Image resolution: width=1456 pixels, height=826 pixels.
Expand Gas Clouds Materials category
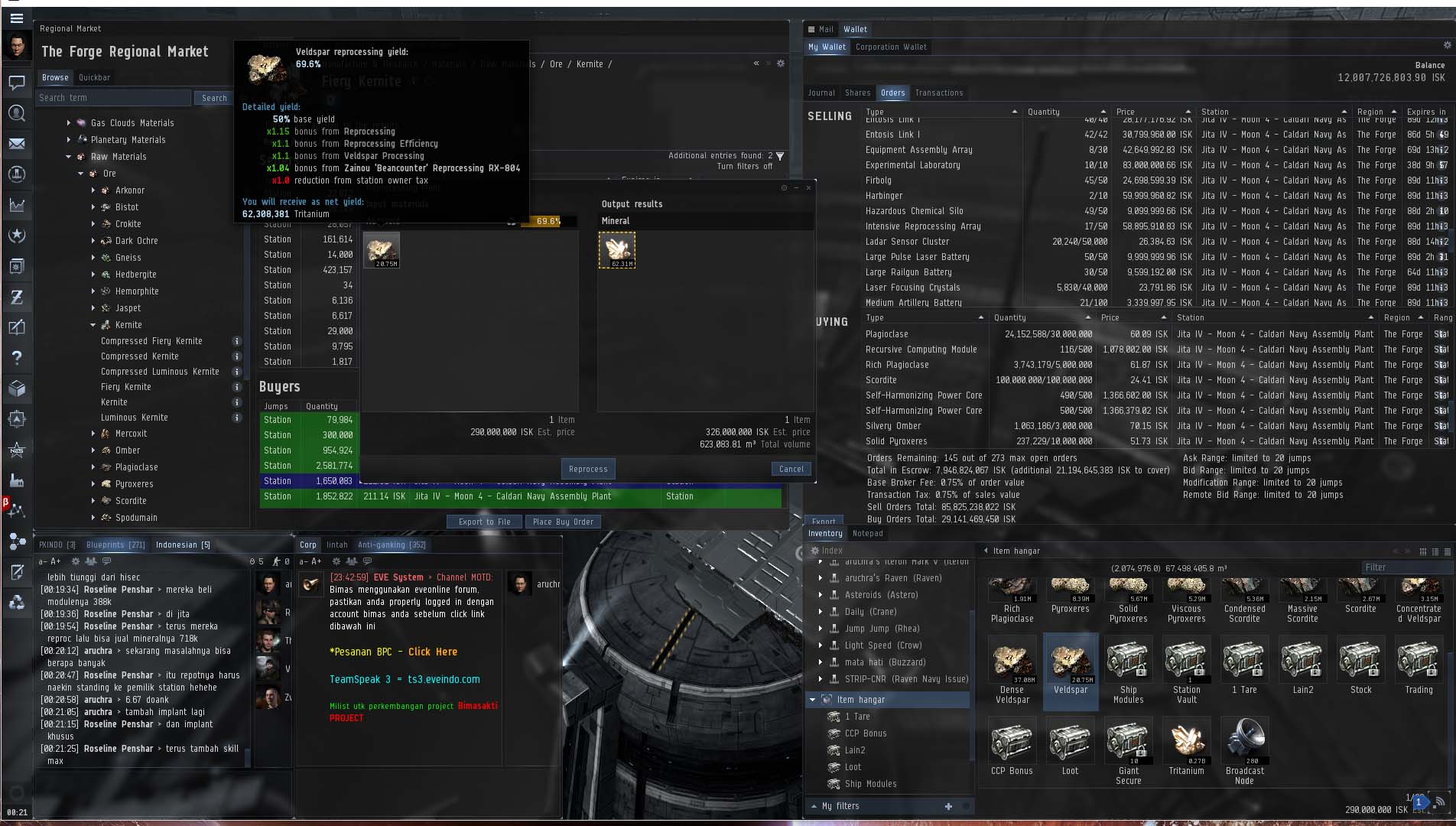(69, 123)
